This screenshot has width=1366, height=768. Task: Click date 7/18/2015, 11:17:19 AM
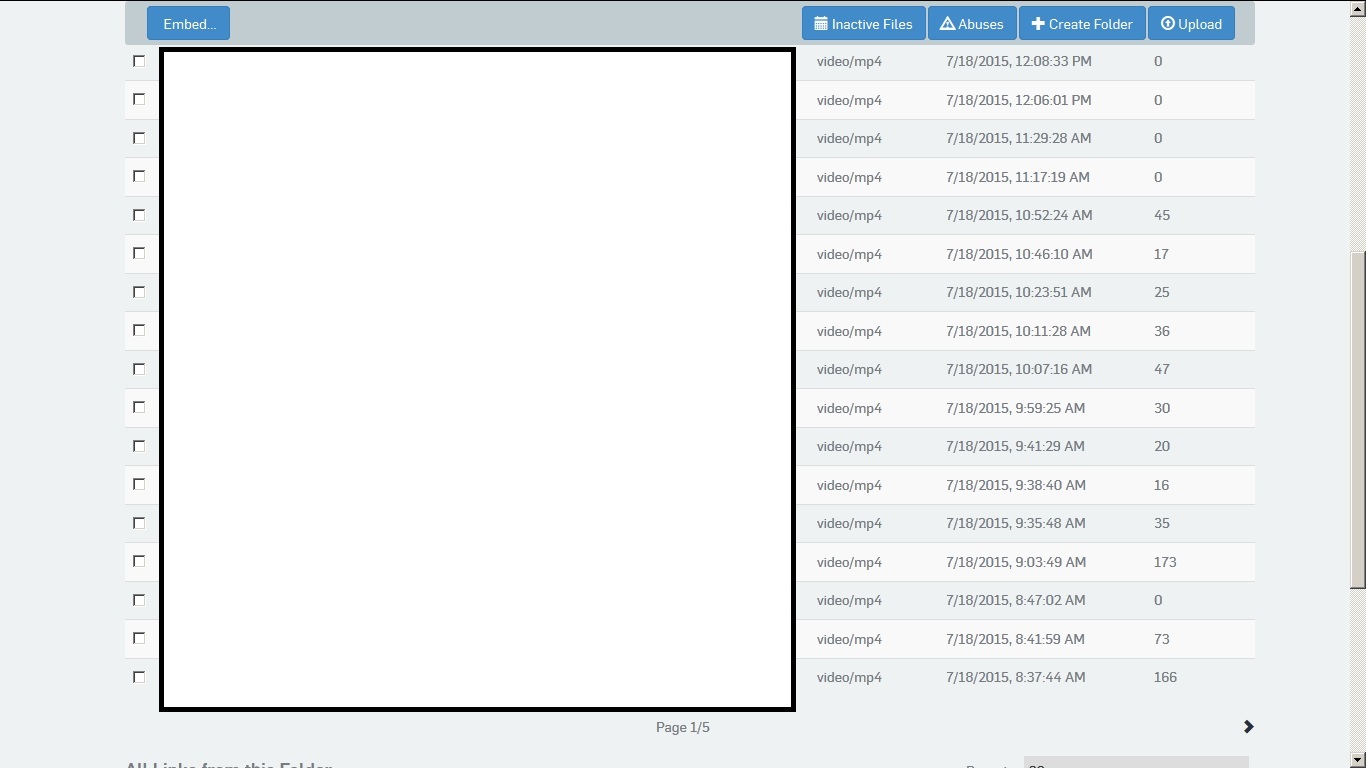click(1018, 177)
